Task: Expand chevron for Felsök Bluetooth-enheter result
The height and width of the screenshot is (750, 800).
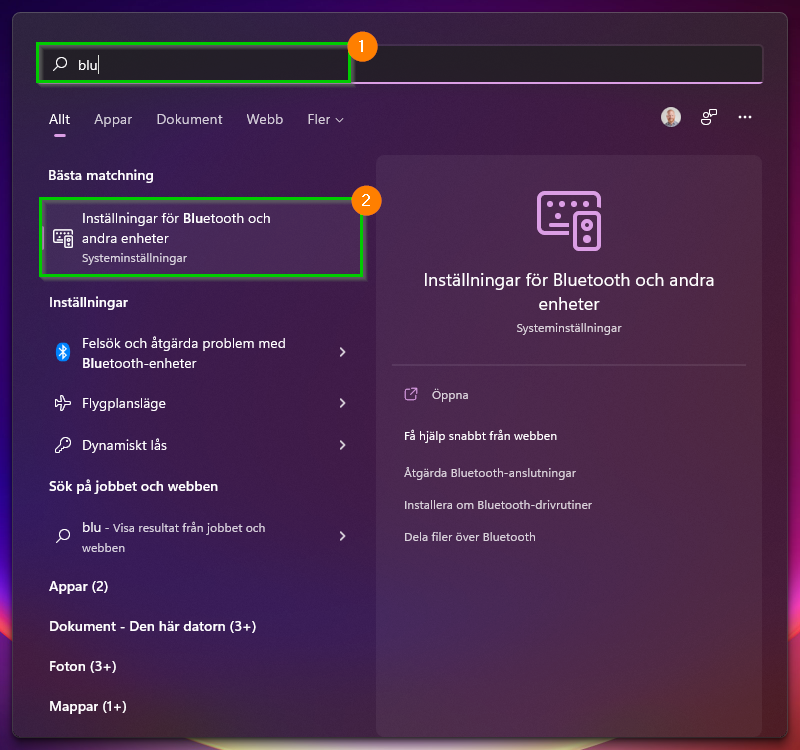Action: (x=342, y=352)
